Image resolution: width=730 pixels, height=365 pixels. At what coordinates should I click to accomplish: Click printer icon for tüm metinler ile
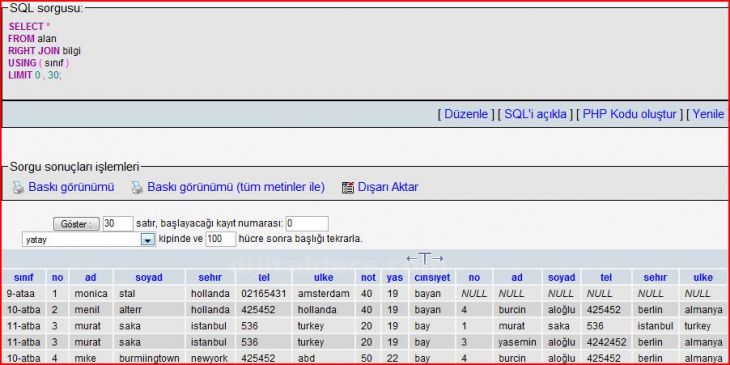(x=137, y=188)
